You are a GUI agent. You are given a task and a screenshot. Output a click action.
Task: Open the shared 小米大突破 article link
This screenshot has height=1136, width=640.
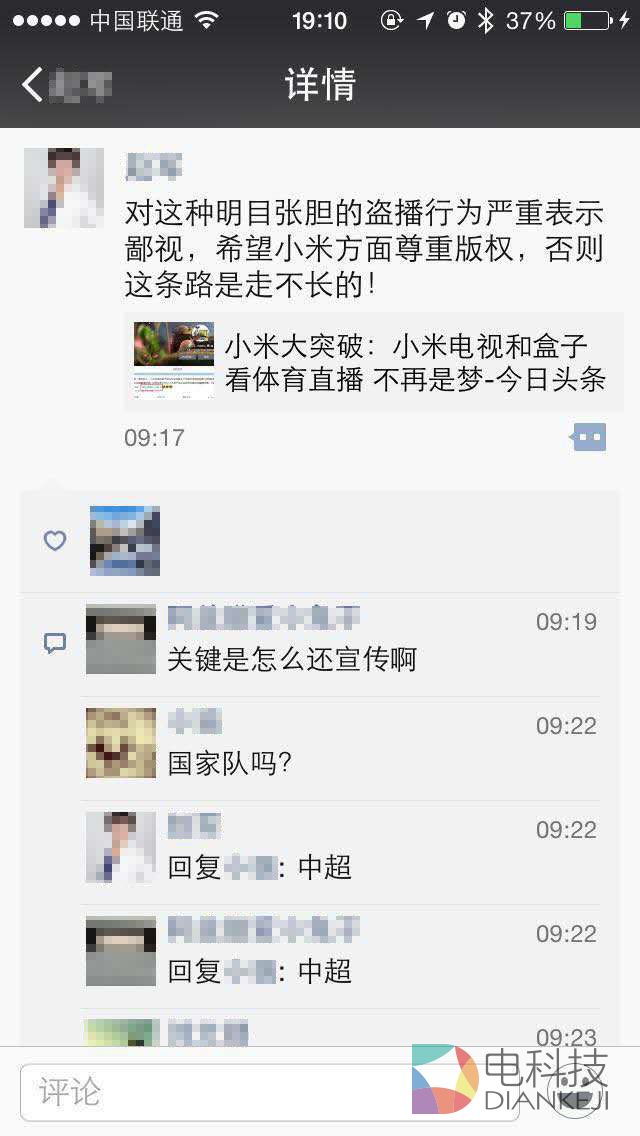pos(414,363)
